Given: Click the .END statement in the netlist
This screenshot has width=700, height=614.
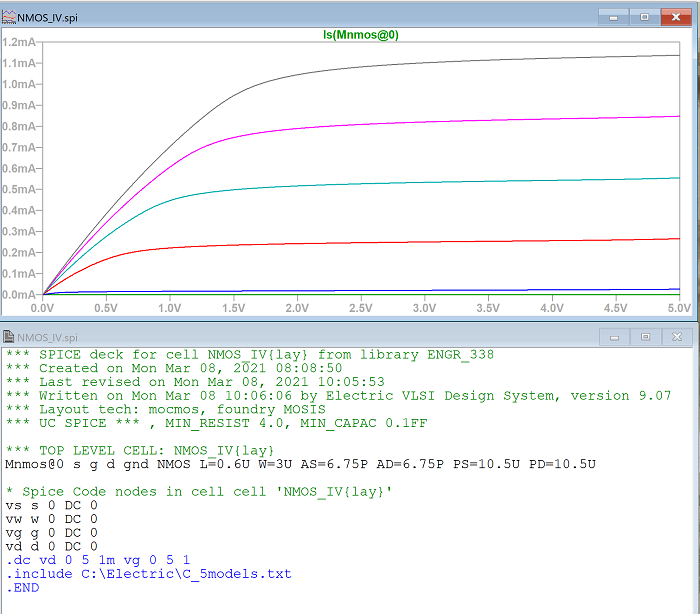Looking at the screenshot, I should coord(22,588).
